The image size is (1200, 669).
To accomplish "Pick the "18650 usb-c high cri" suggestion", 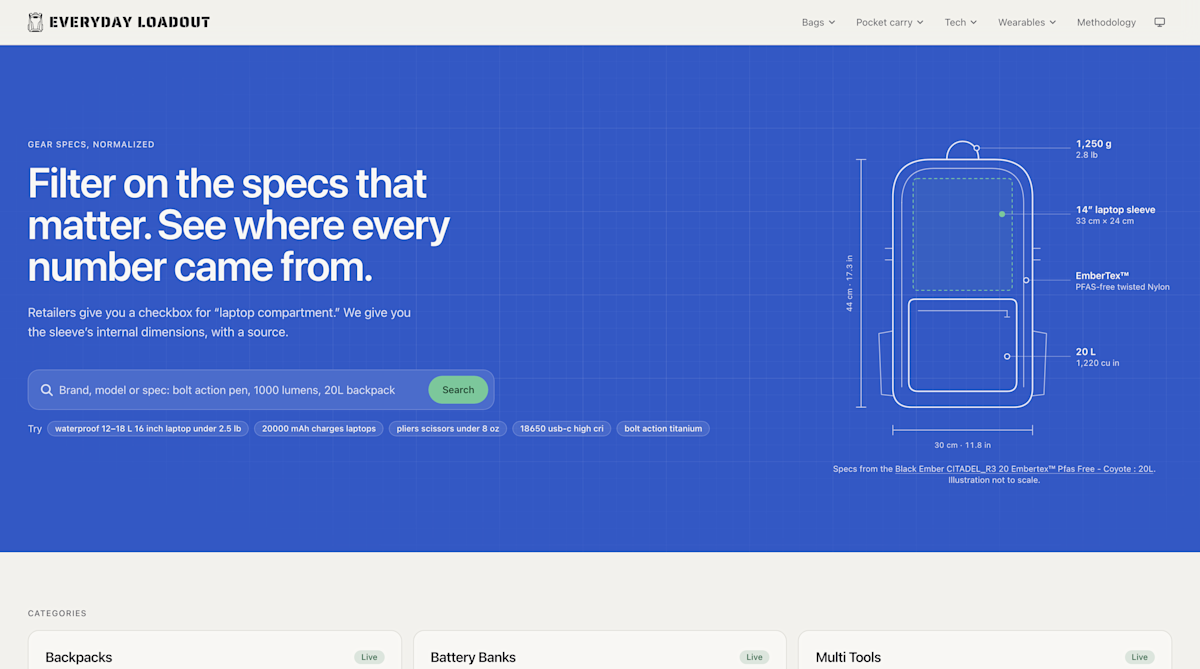I will tap(562, 429).
